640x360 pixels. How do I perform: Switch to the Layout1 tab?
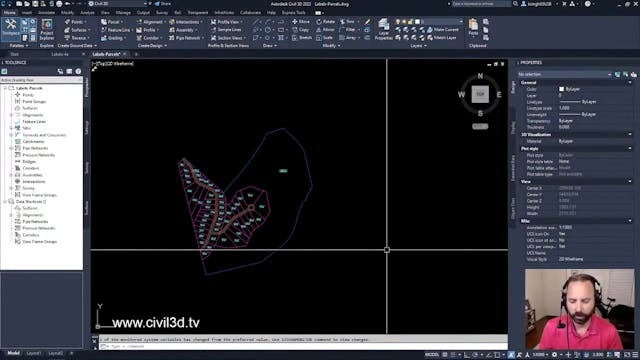[34, 353]
